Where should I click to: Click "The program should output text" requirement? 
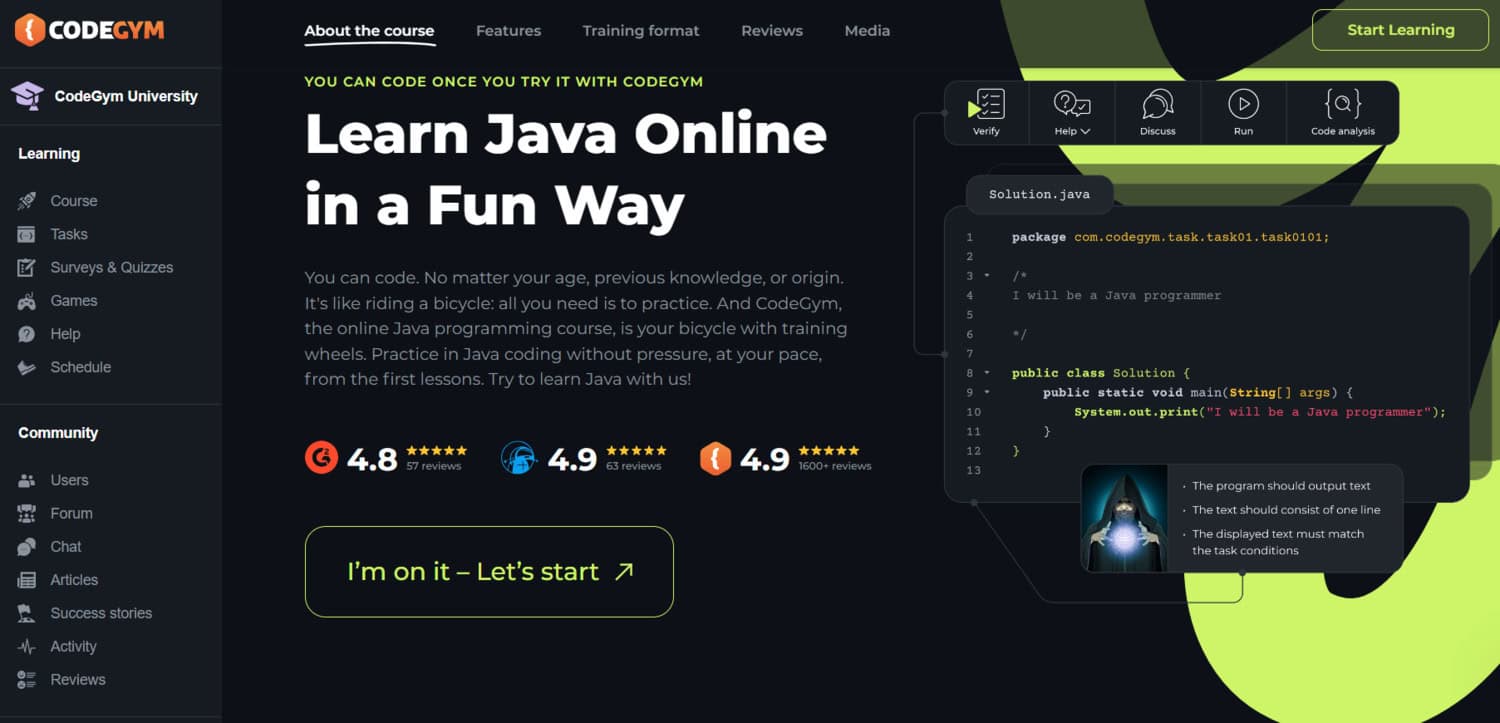(x=1281, y=486)
